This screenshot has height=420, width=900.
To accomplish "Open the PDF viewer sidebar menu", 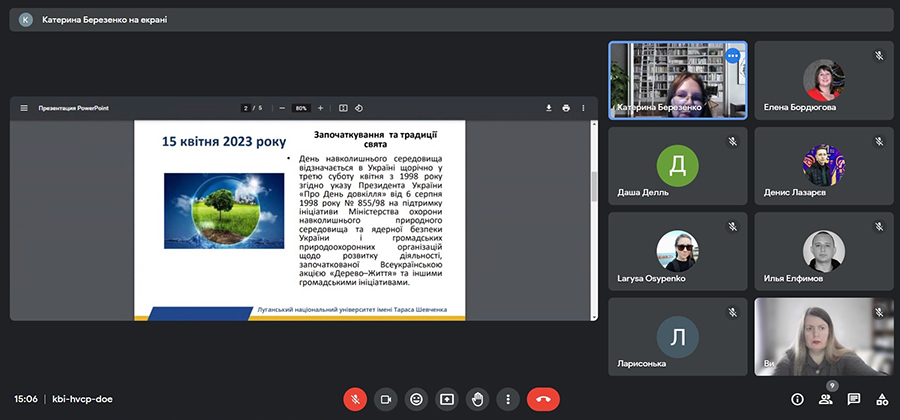I will click(x=24, y=108).
